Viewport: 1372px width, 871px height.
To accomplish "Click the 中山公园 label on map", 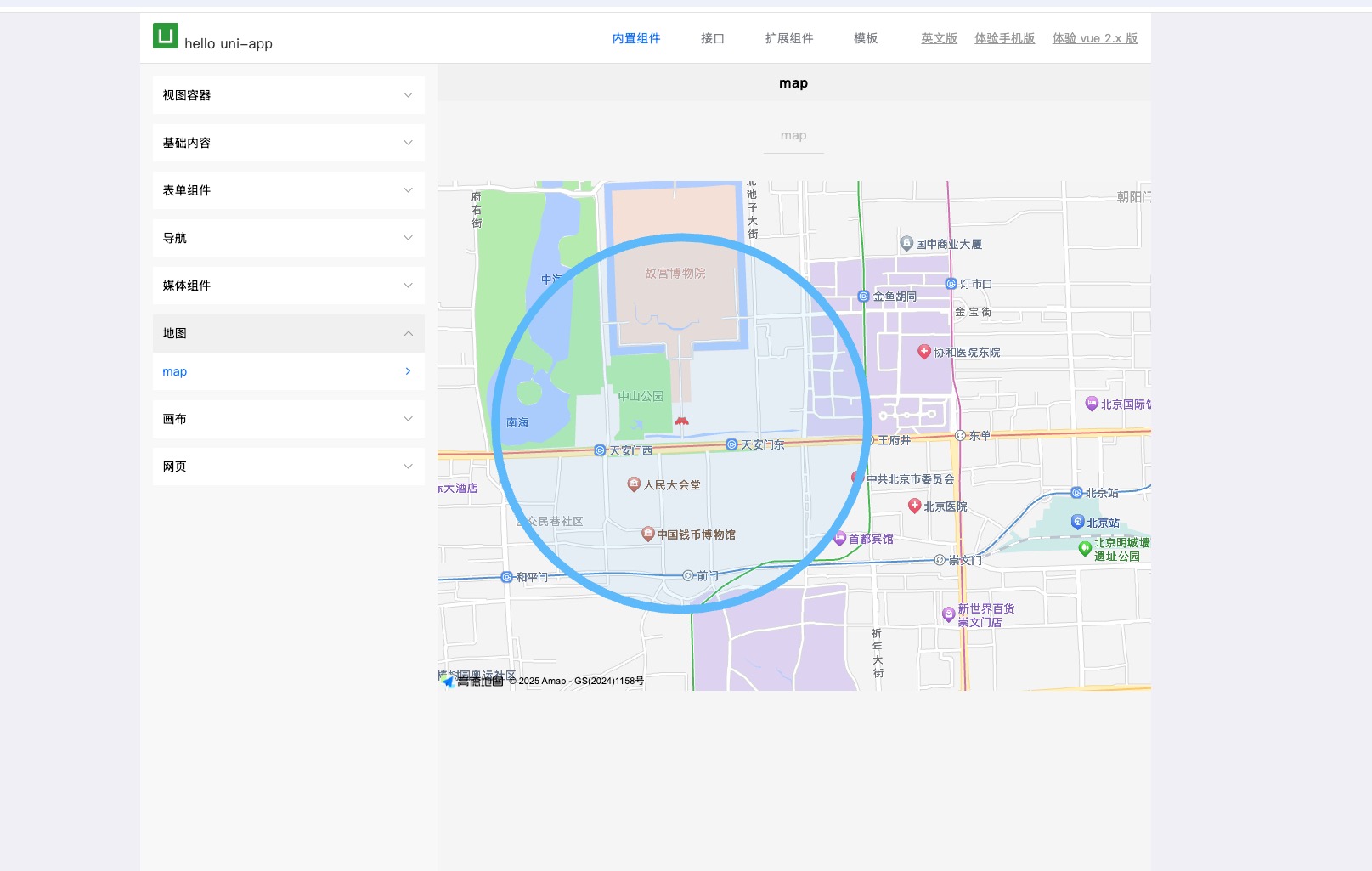I will [x=641, y=396].
